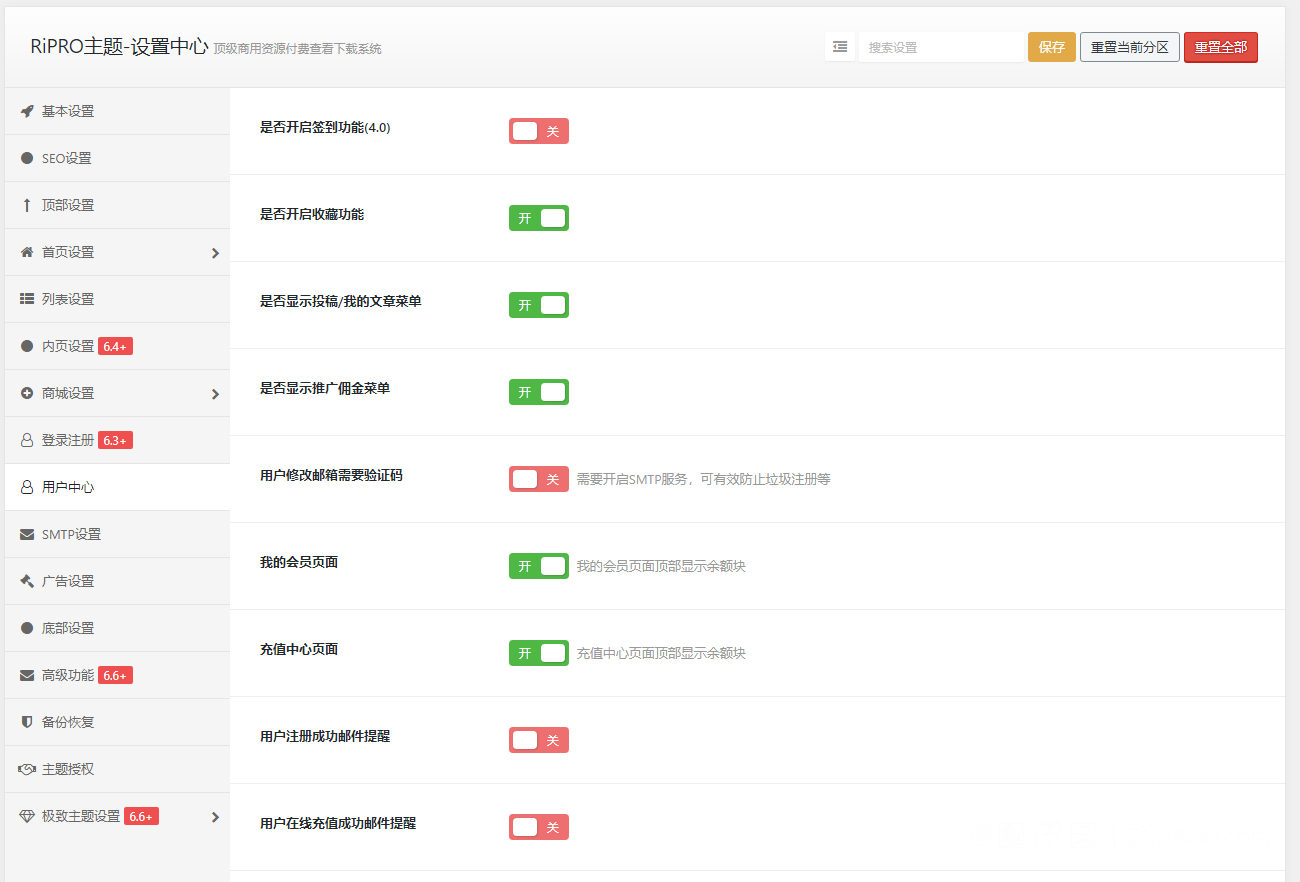Viewport: 1300px width, 882px height.
Task: Focus the 搜索设置 search field
Action: tap(941, 47)
